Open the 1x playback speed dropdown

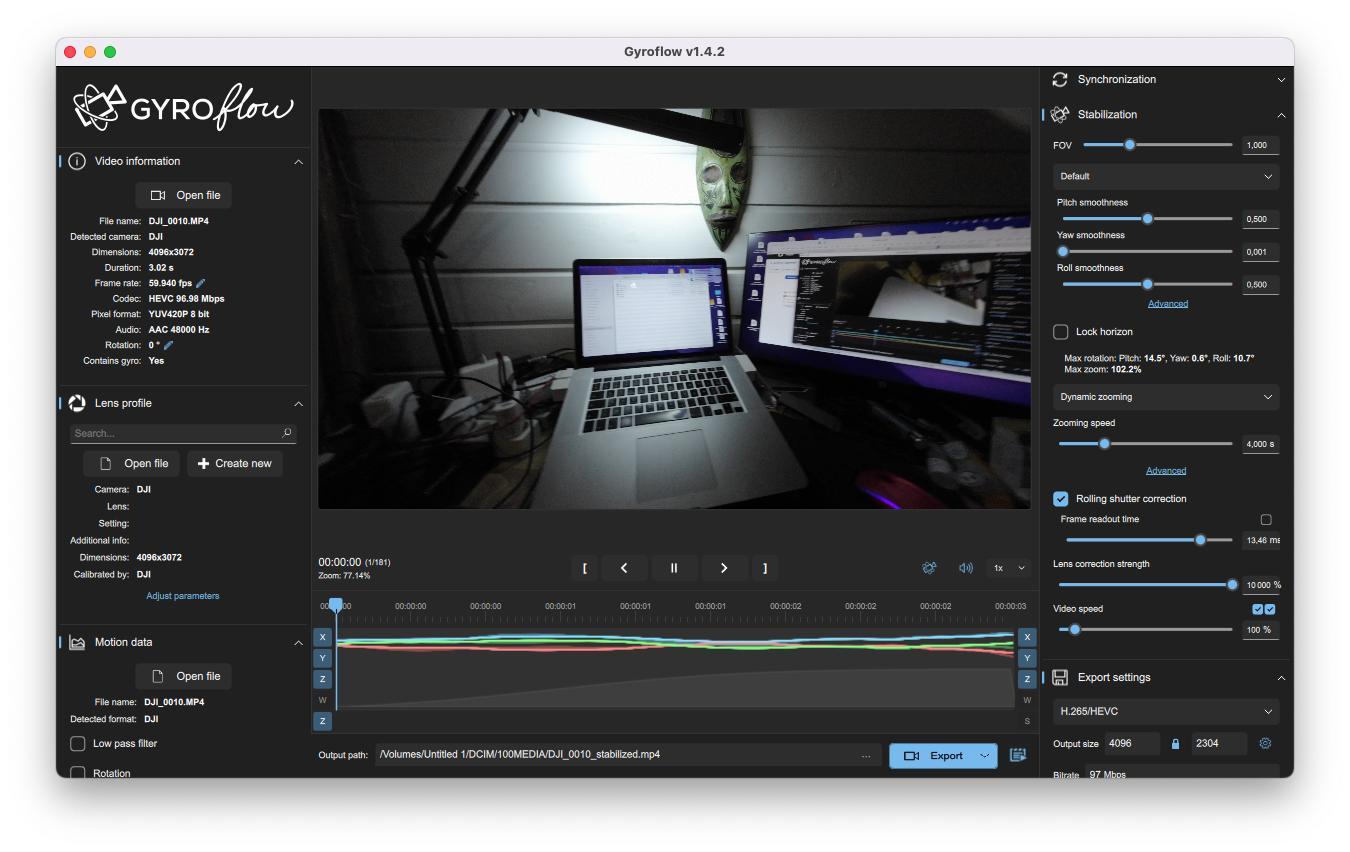[x=1009, y=568]
